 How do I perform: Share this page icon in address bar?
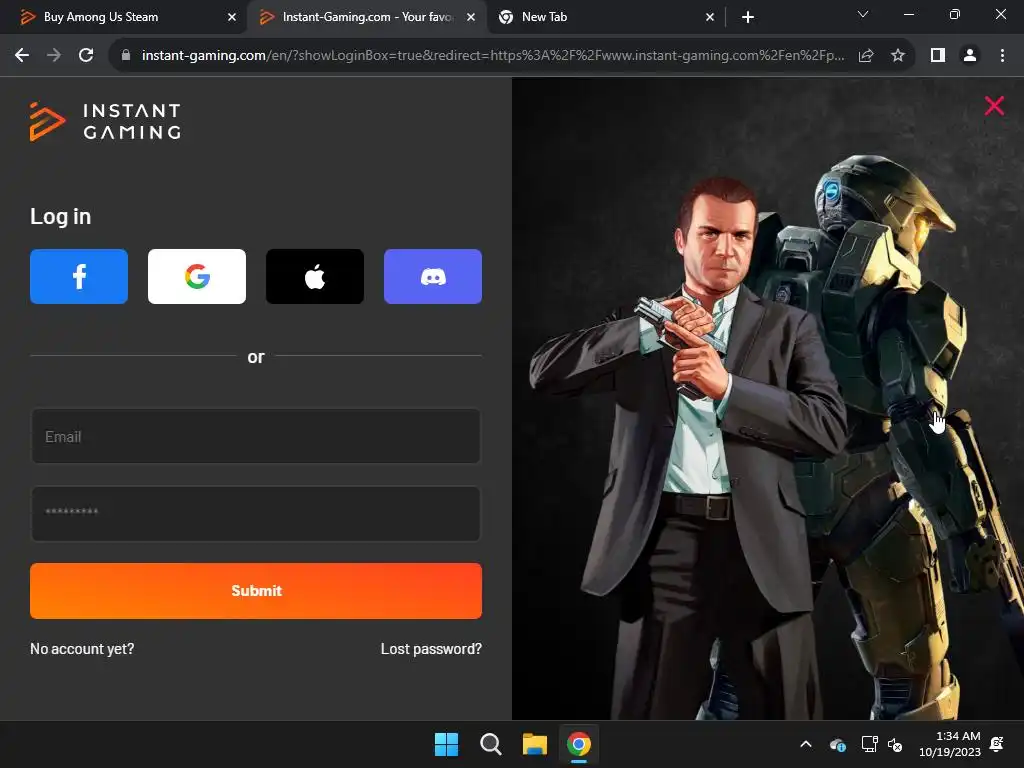(x=866, y=56)
